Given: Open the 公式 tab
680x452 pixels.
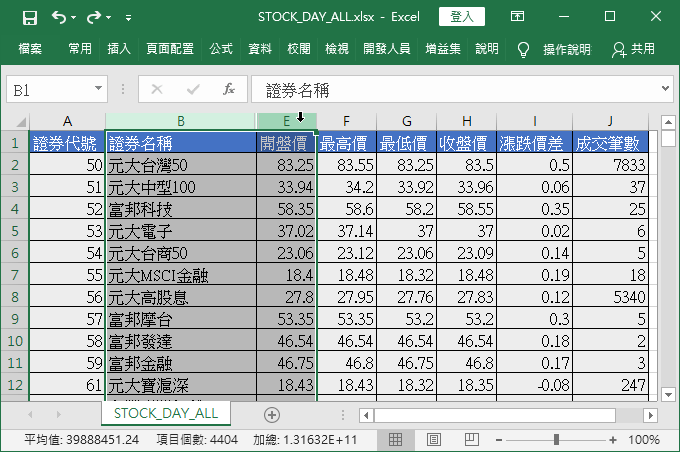Looking at the screenshot, I should pos(221,49).
